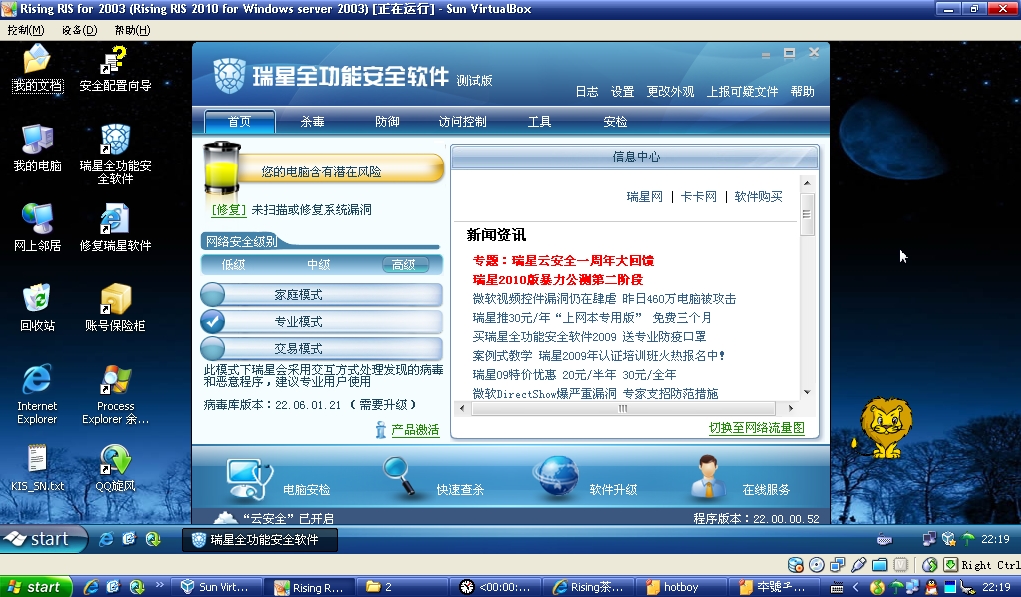The image size is (1021, 597).
Task: Open 我的文档 desktop icon
Action: (37, 68)
